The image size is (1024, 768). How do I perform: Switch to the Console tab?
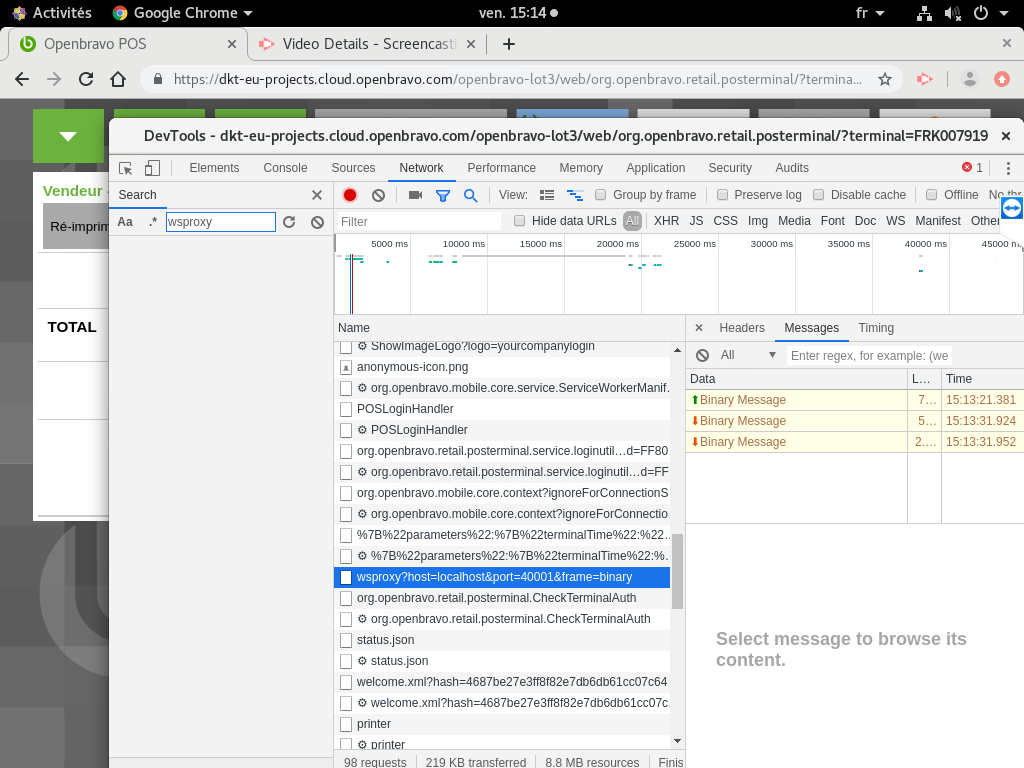[285, 168]
